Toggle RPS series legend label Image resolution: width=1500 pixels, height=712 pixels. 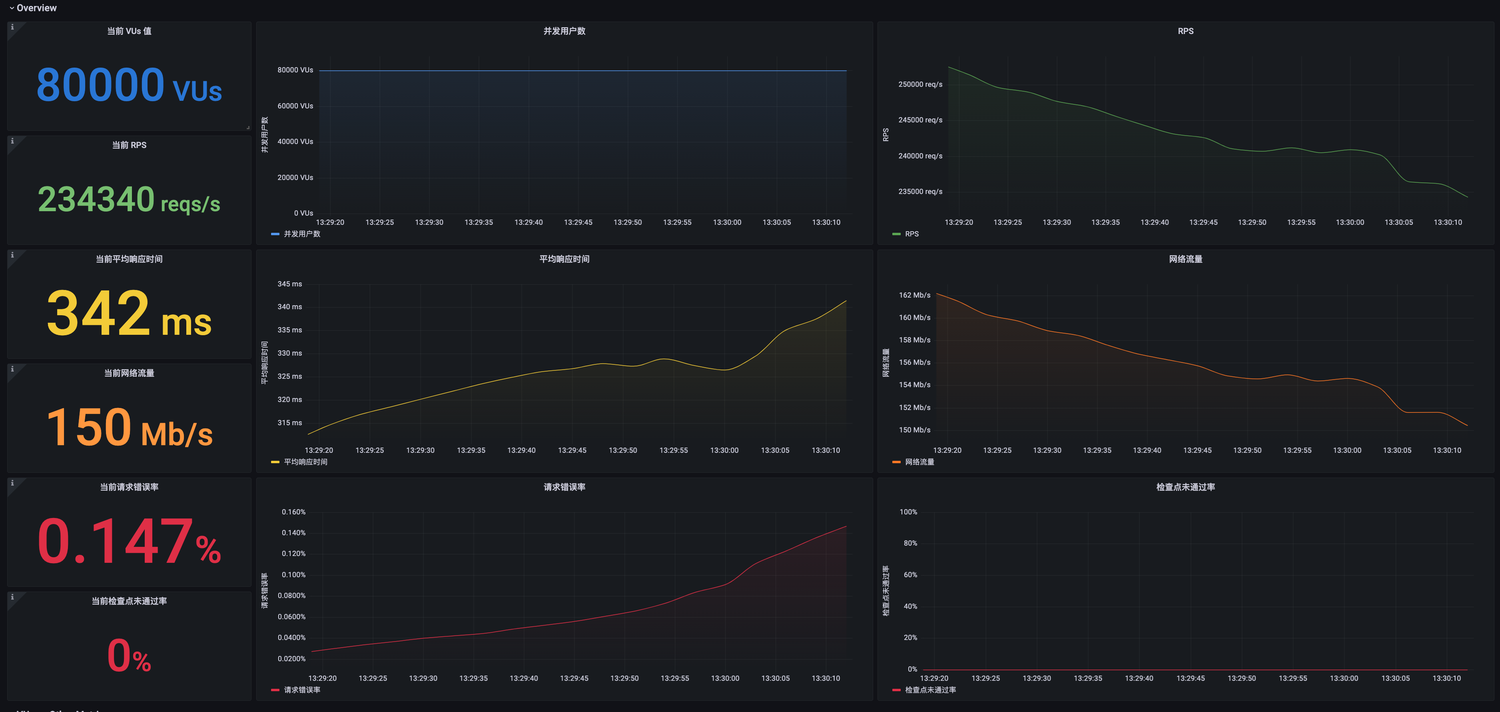[911, 234]
